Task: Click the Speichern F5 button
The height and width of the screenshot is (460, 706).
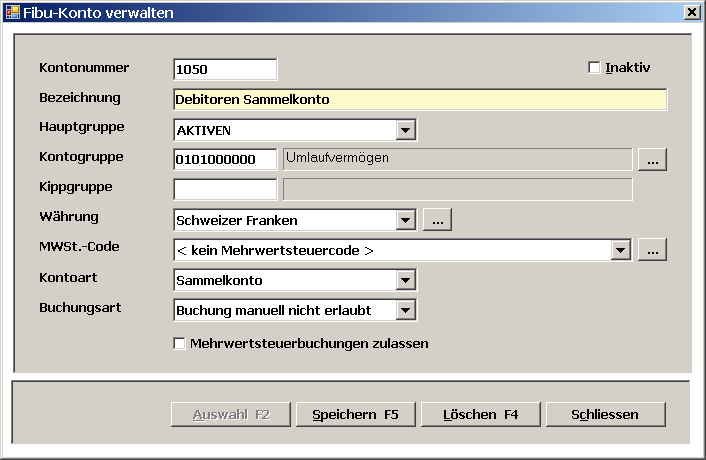Action: [x=356, y=414]
